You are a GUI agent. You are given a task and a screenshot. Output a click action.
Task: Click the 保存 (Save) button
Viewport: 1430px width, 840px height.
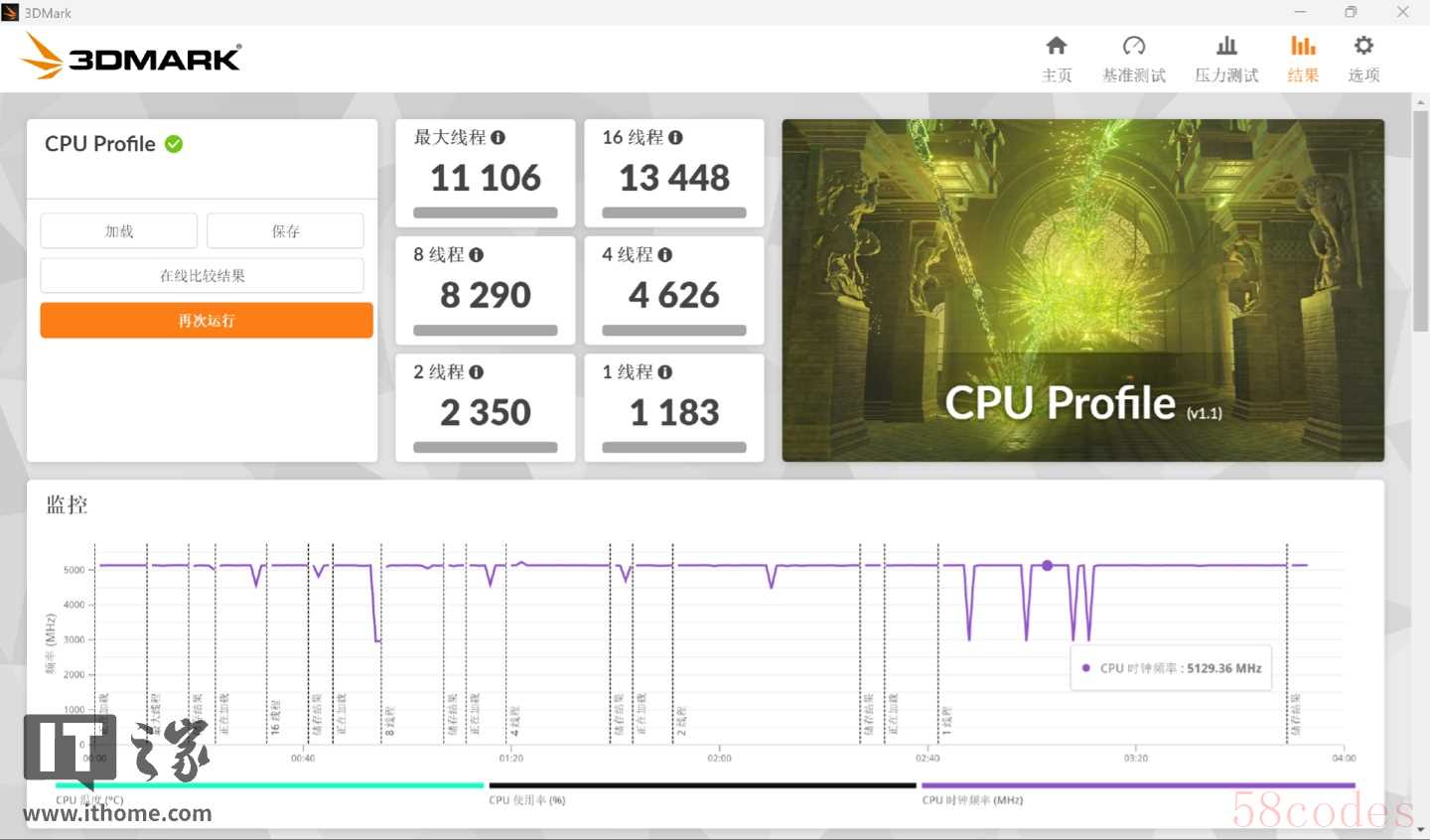pyautogui.click(x=286, y=231)
